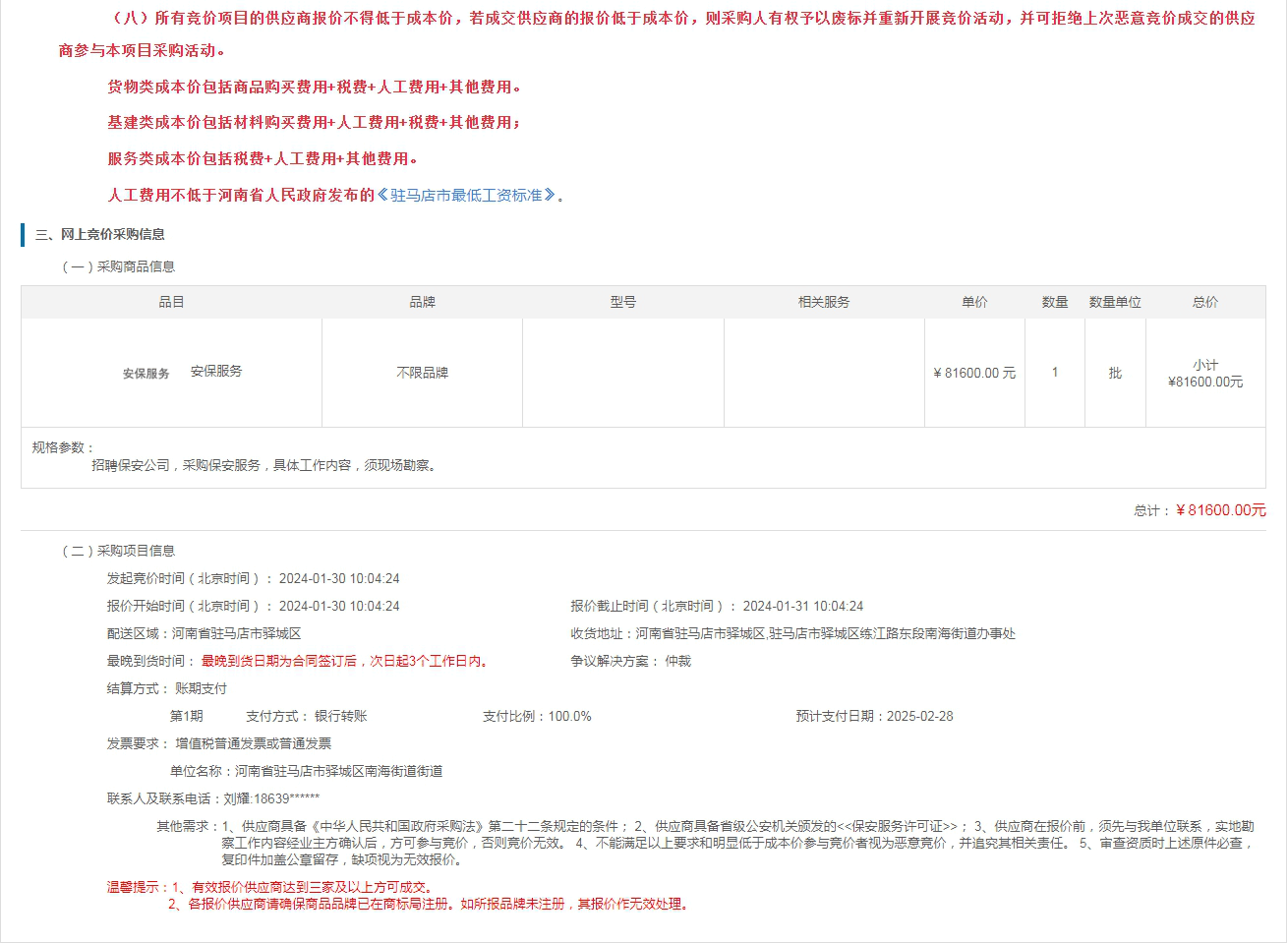Click the 三、网上竞价采购信息 section heading
This screenshot has width=1288, height=943.
coord(100,234)
